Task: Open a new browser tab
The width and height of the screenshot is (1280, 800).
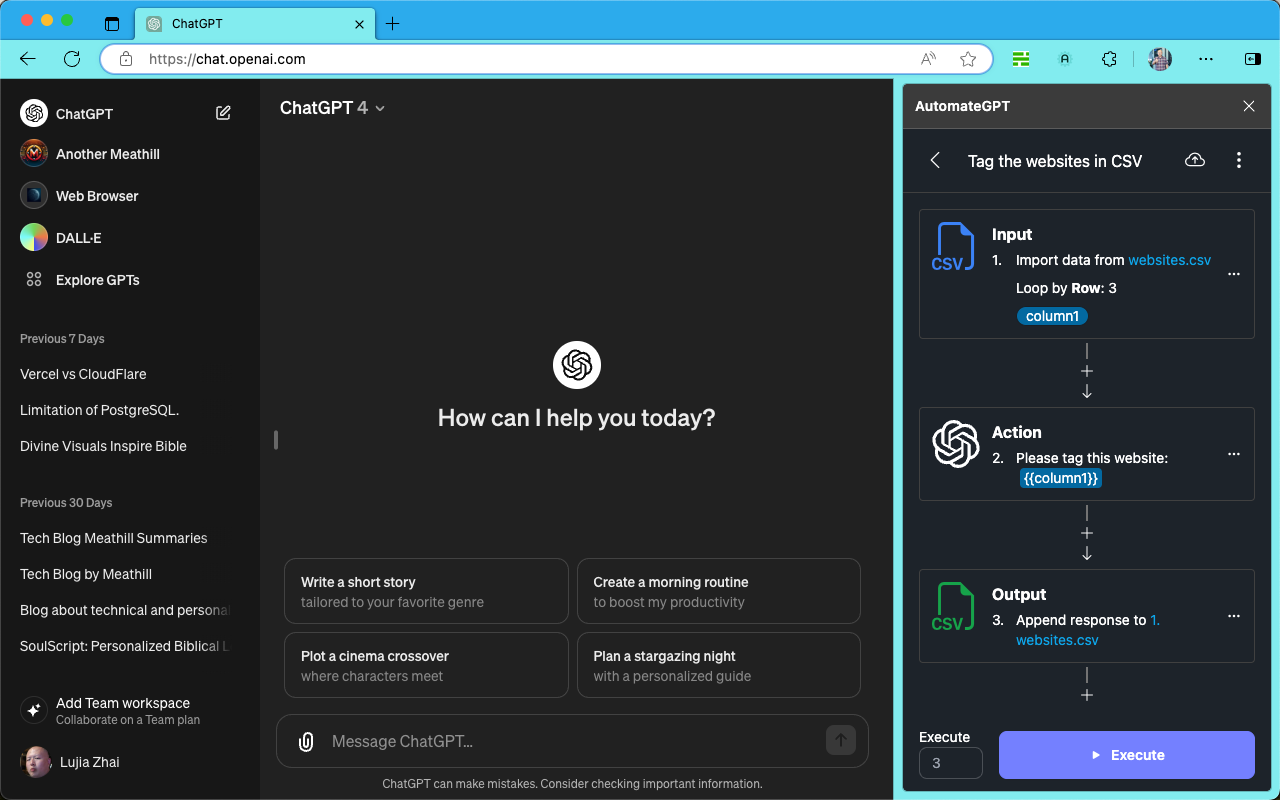Action: pos(392,23)
